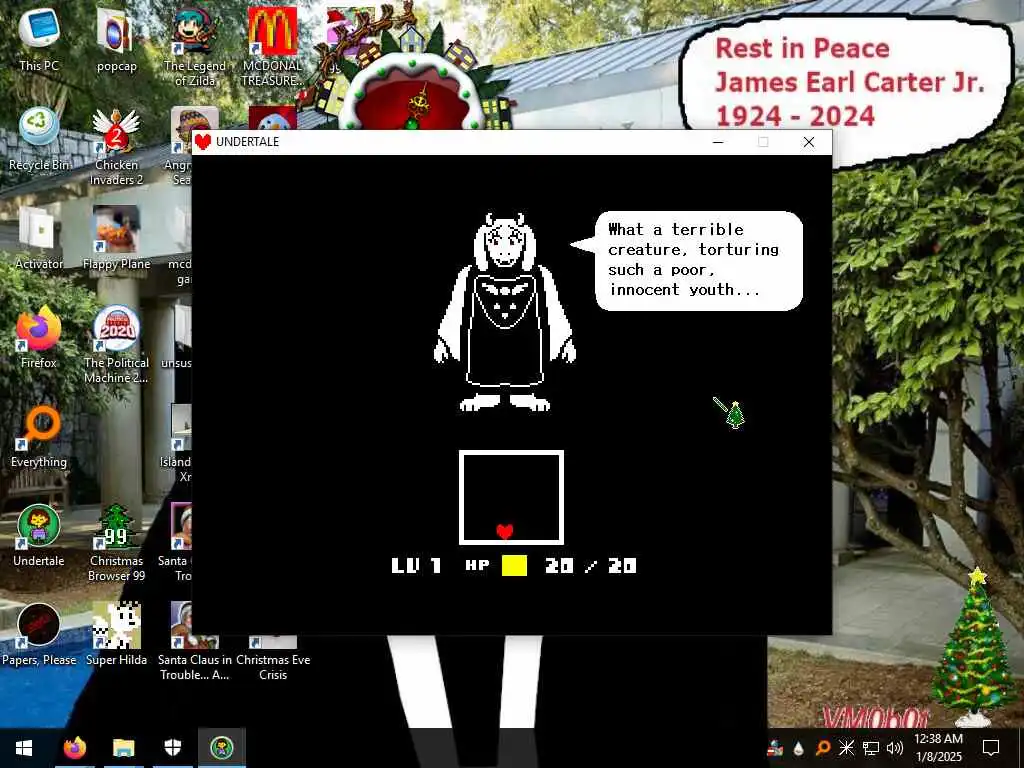The width and height of the screenshot is (1024, 768).
Task: Select the Undertale desktop shortcut
Action: (39, 536)
